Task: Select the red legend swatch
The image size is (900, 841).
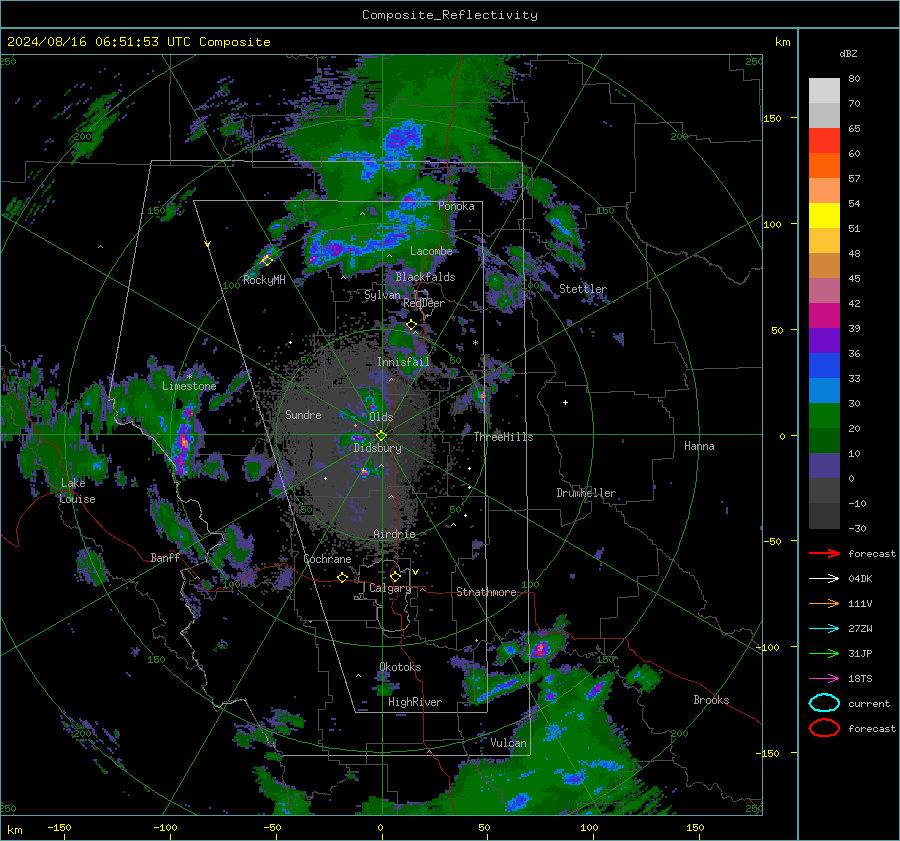Action: [x=824, y=141]
